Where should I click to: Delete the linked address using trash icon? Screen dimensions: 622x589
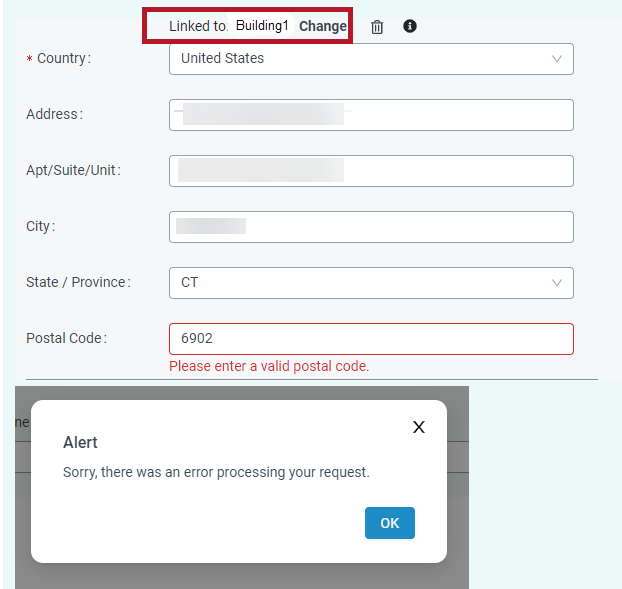tap(377, 27)
